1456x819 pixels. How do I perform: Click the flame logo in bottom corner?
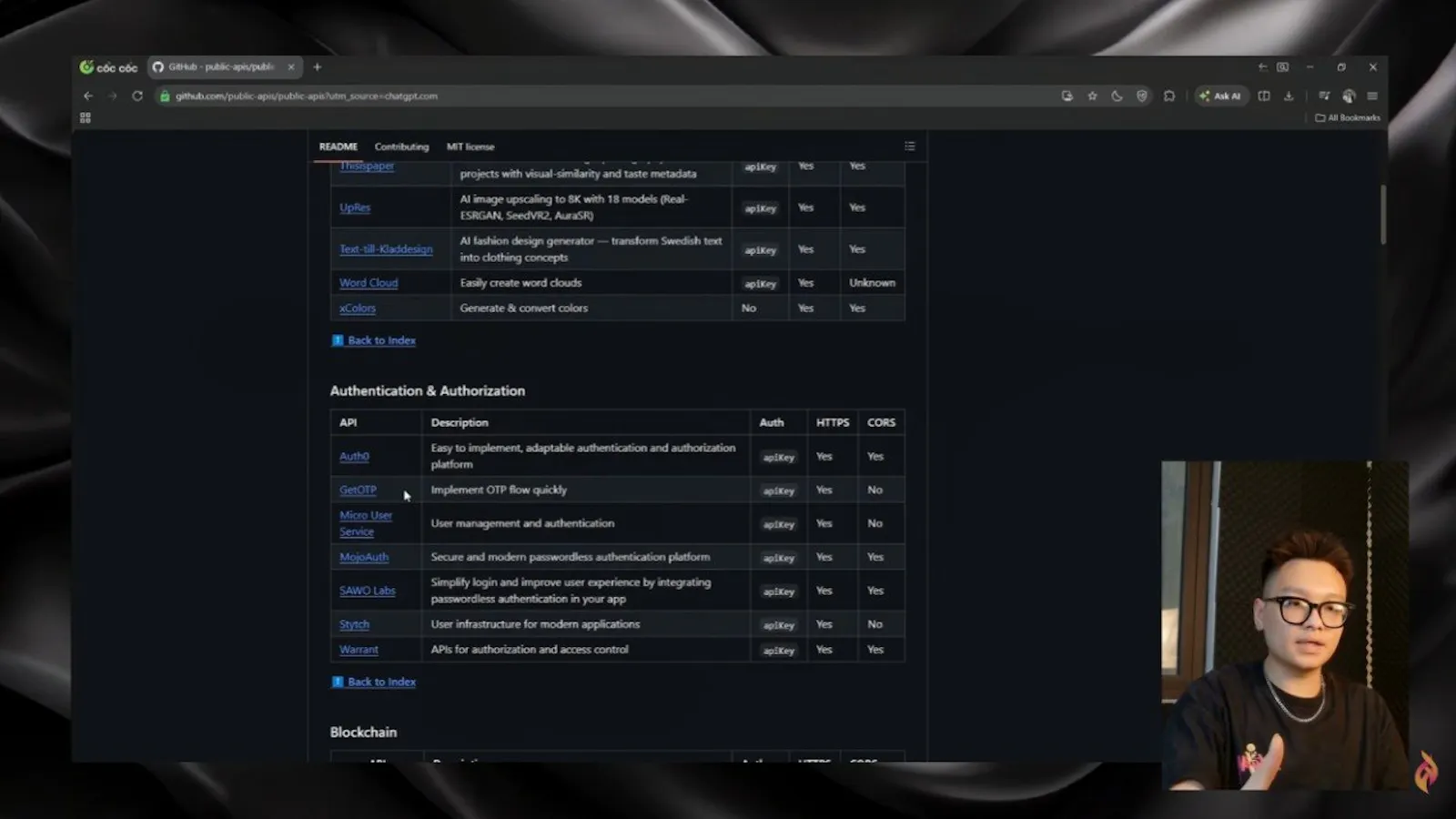[x=1425, y=772]
